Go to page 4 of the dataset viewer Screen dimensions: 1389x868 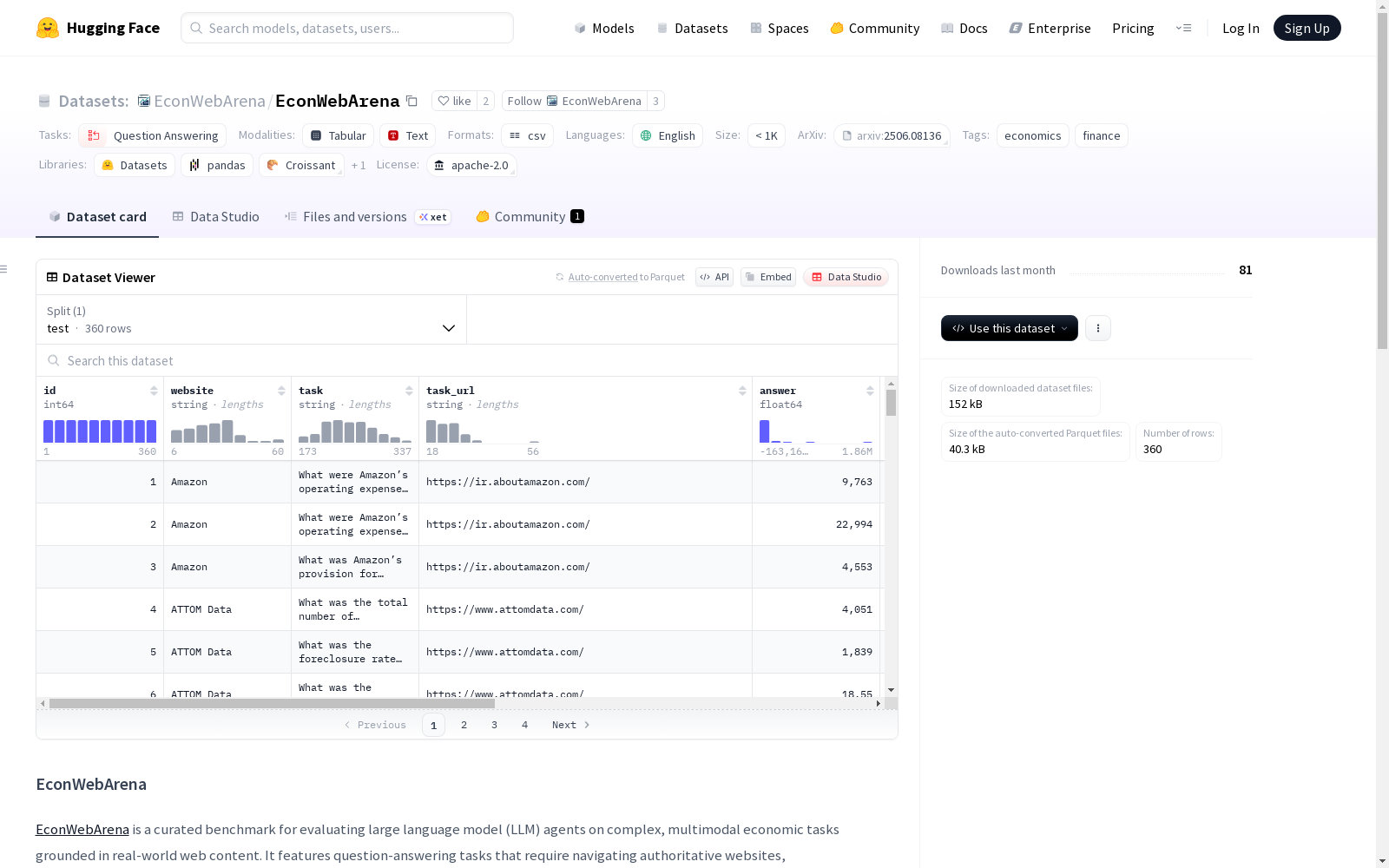tap(525, 725)
